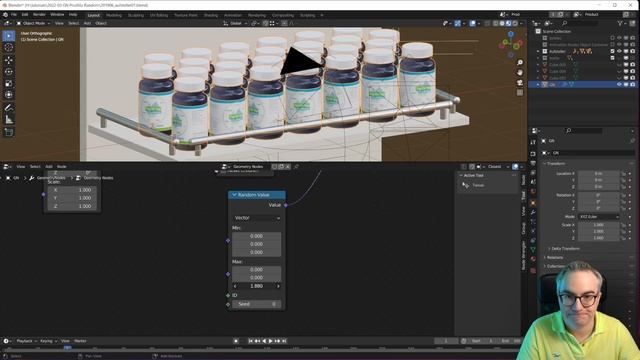Toggle the camera view icon in viewport
Viewport: 640px width, 360px height.
point(520,82)
